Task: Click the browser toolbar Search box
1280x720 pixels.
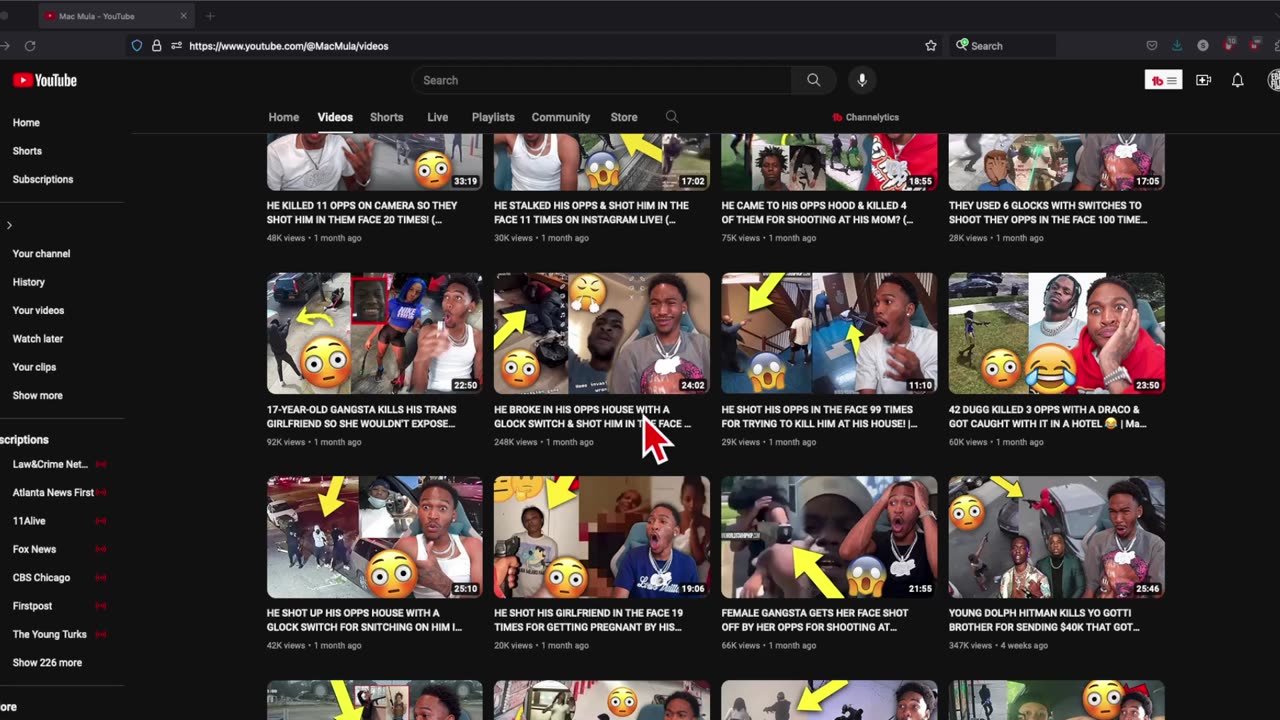Action: [x=1003, y=46]
